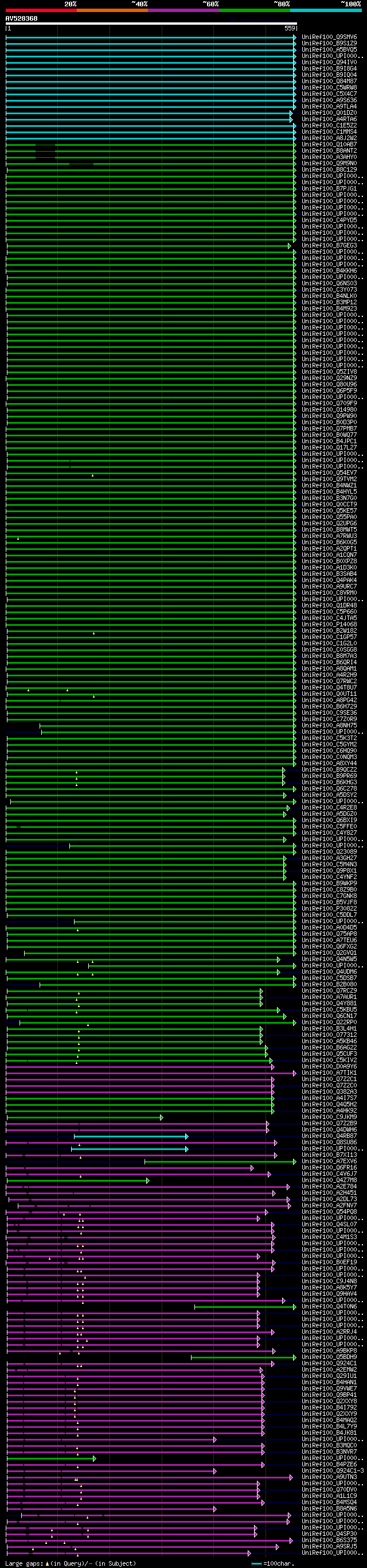Open hit UniRef100_B8ANT2
This screenshot has width=367, height=1568.
pos(329,150)
